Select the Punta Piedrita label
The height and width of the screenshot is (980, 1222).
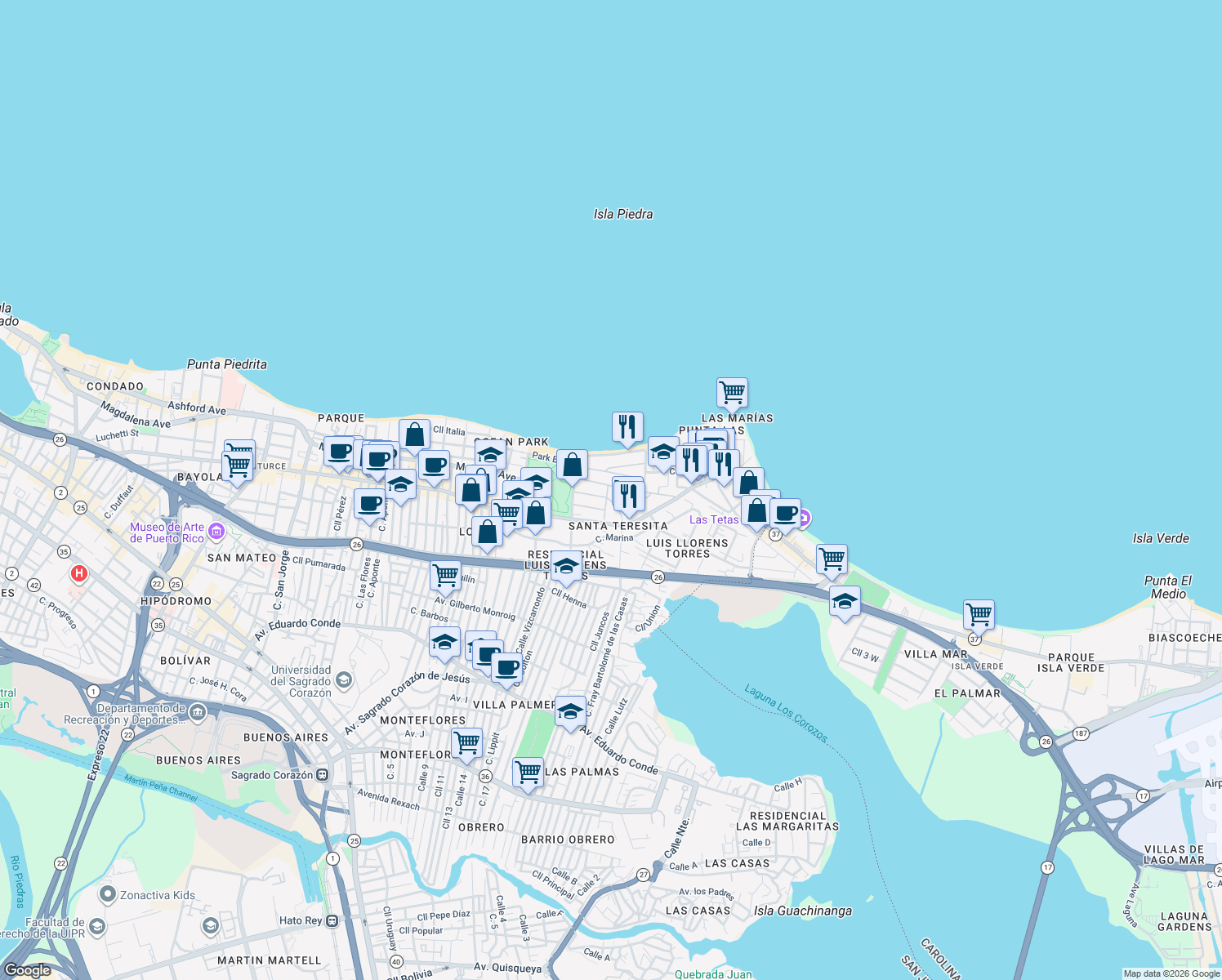227,364
